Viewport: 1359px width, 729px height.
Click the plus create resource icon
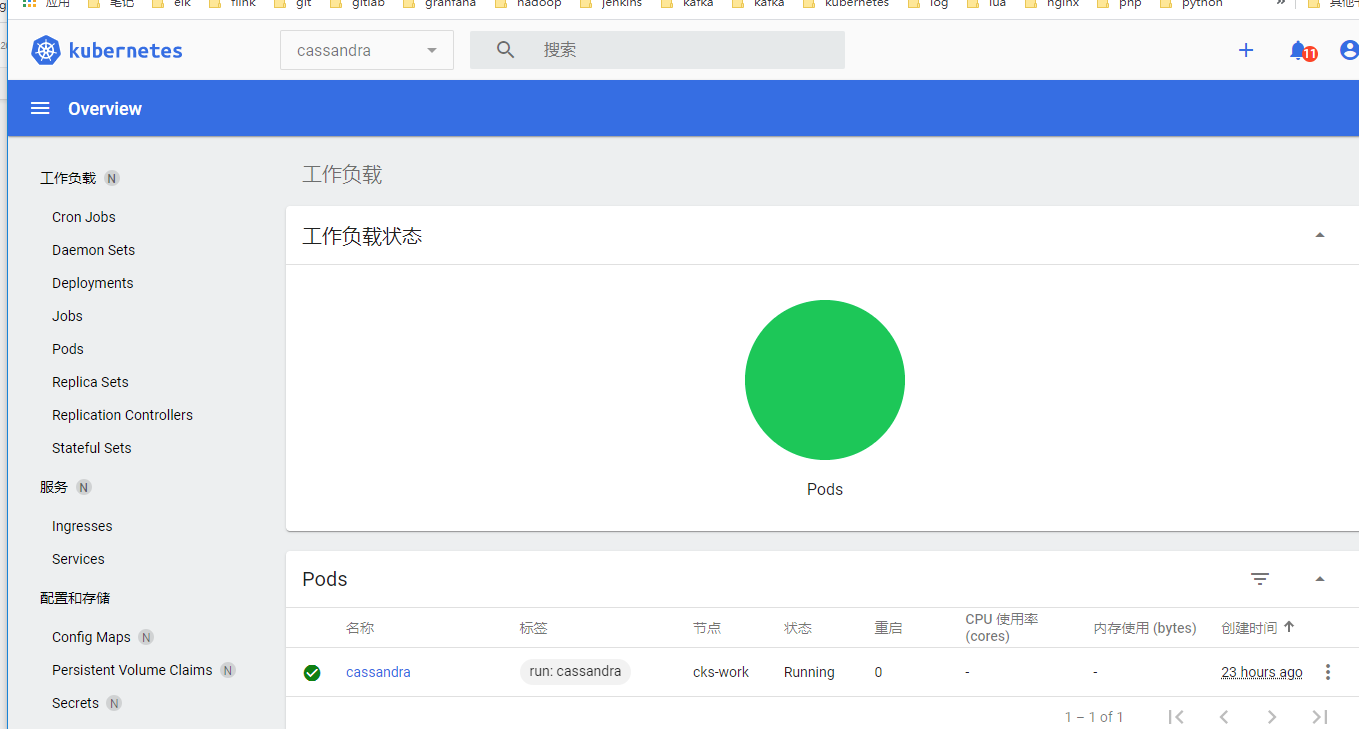pos(1246,50)
